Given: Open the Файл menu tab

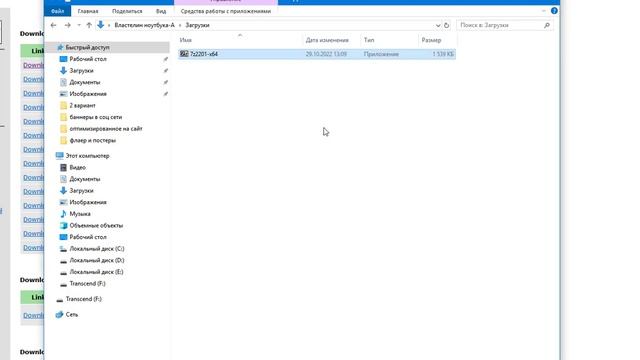Looking at the screenshot, I should [x=58, y=11].
